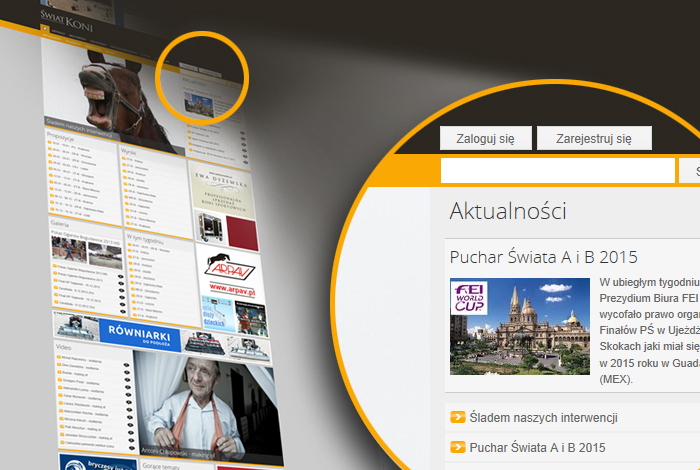Viewport: 700px width, 470px height.
Task: Click the Zaloguj się button
Action: coord(485,138)
